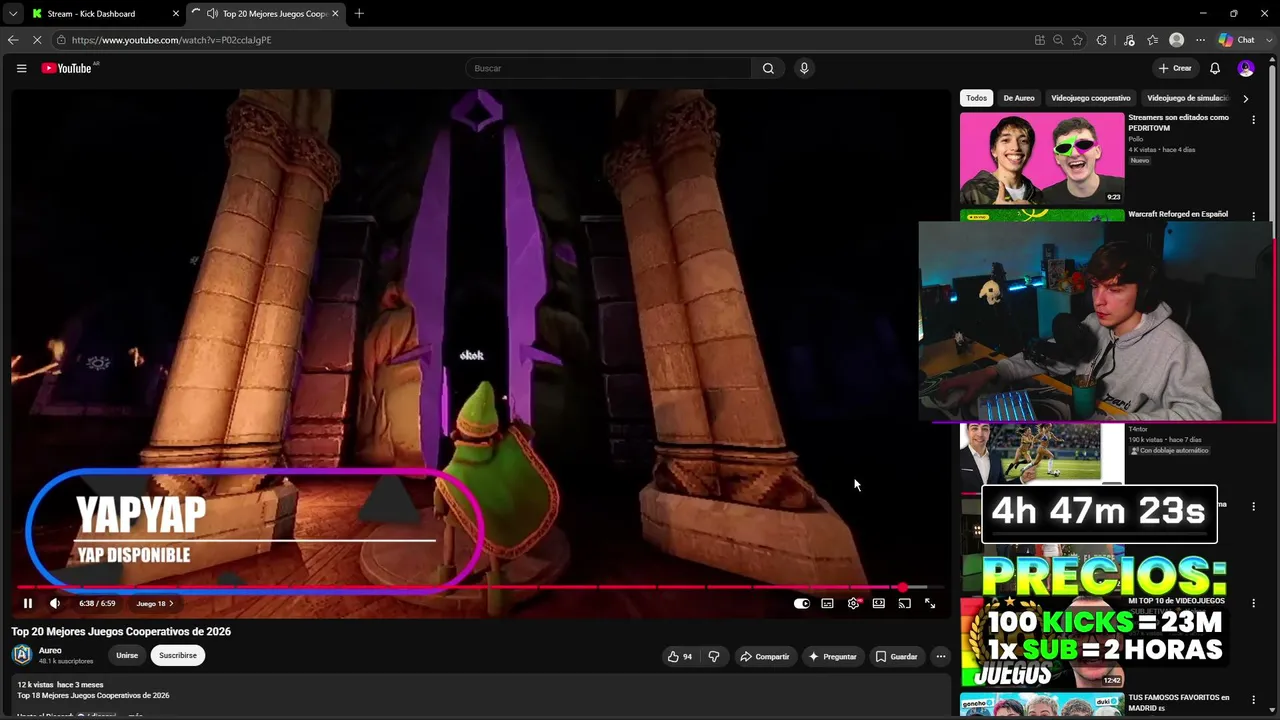1280x720 pixels.
Task: Open the browser extensions puzzle icon
Action: click(x=1102, y=40)
